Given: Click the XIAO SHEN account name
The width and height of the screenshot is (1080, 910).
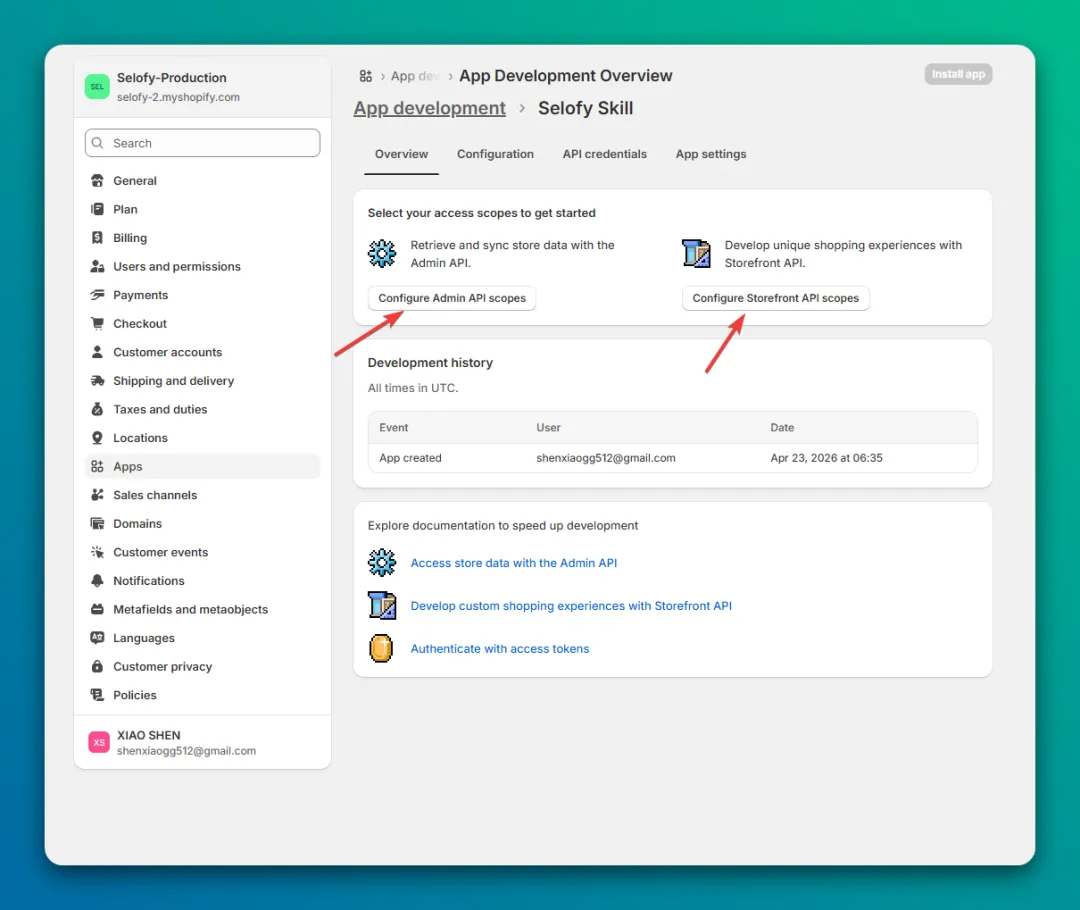Looking at the screenshot, I should [x=149, y=735].
